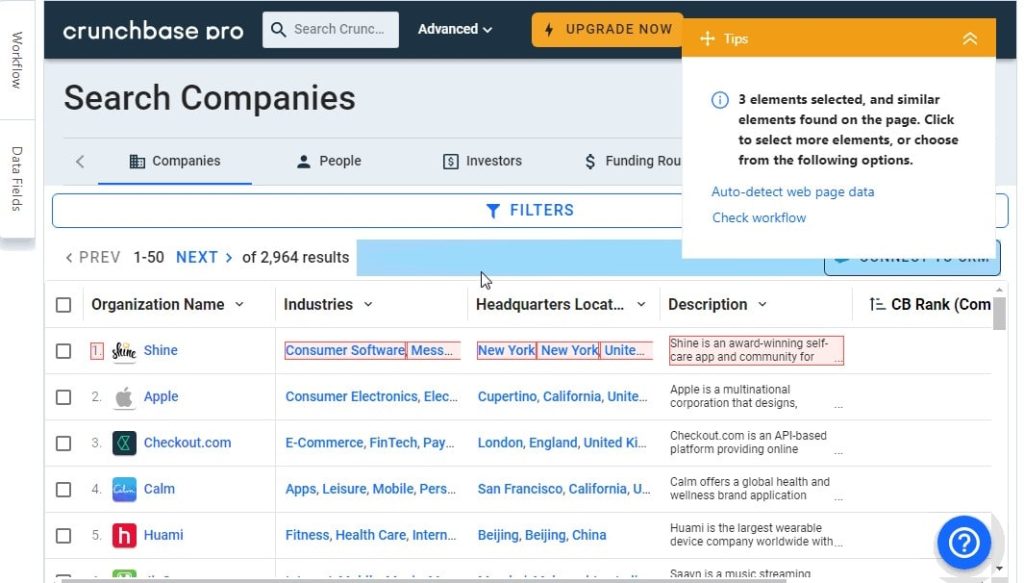This screenshot has width=1024, height=583.
Task: Switch to the People tab
Action: 328,161
